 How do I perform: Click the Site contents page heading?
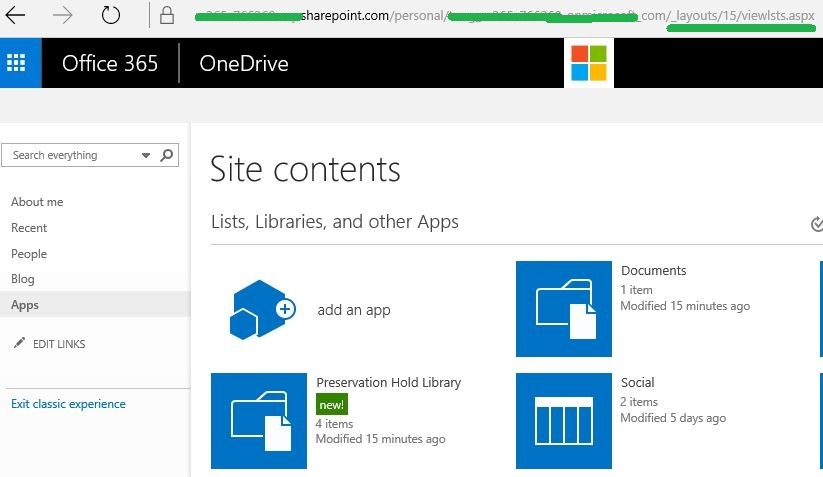click(x=305, y=169)
